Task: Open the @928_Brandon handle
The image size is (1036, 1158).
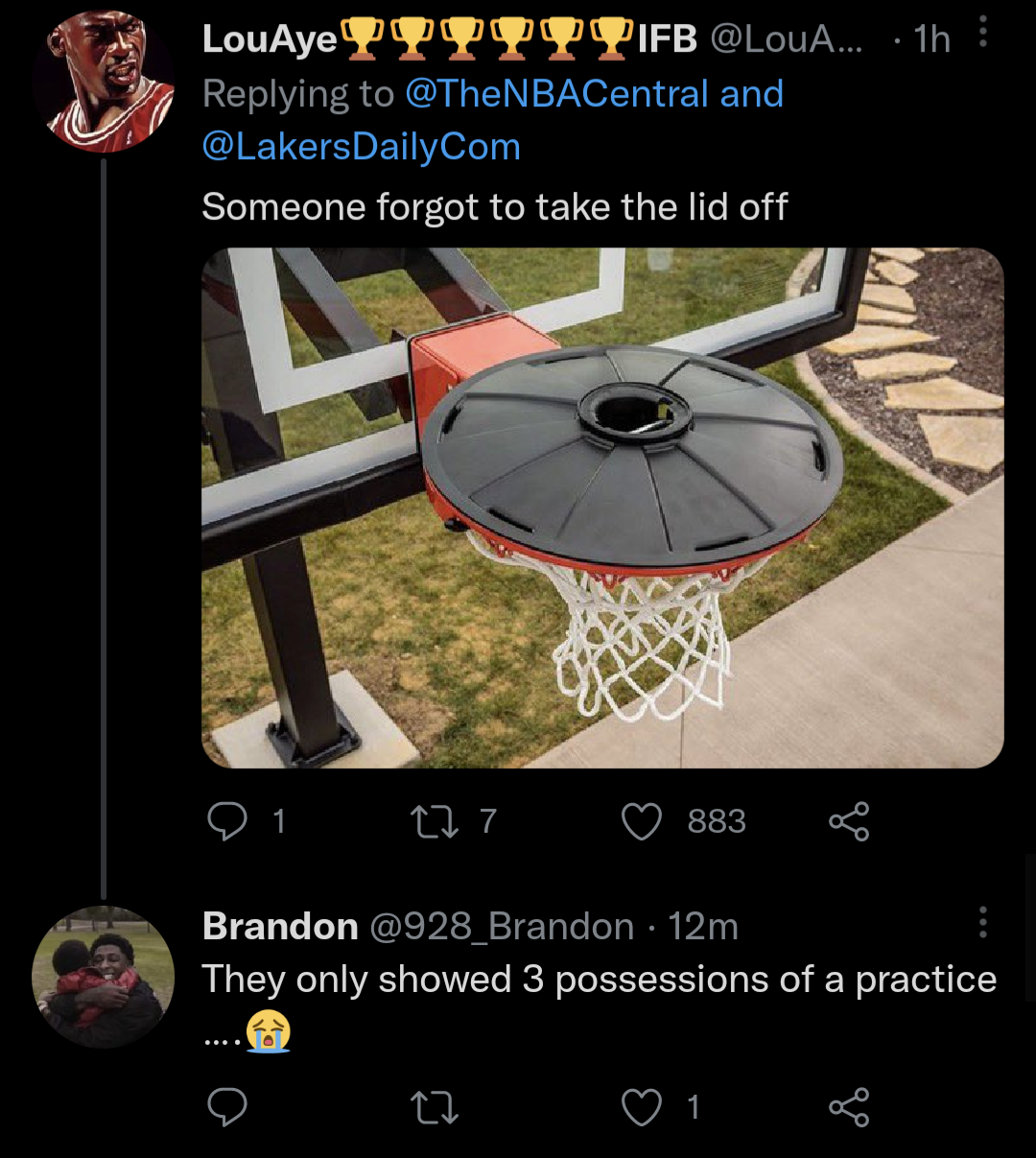Action: click(502, 927)
